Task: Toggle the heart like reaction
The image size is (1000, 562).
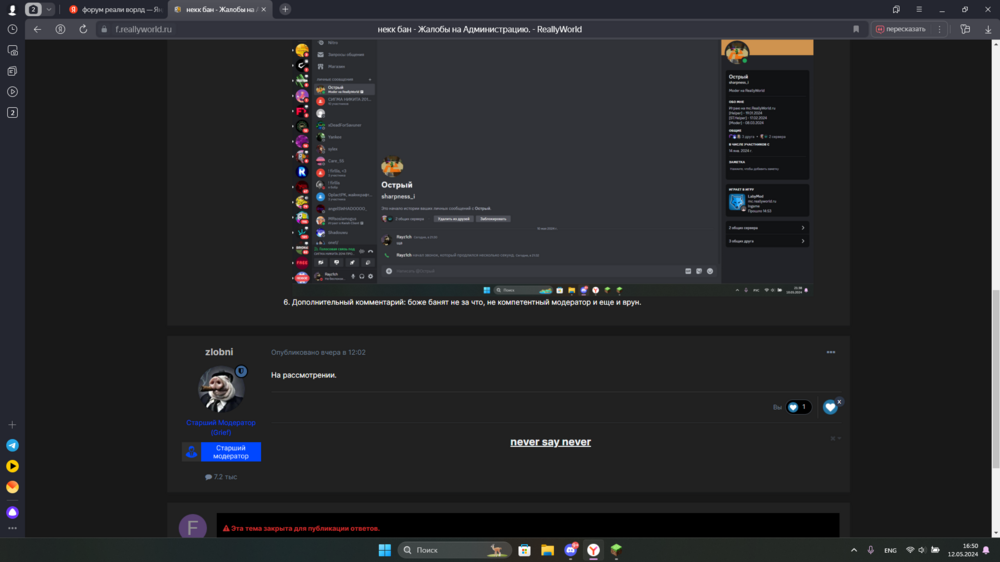Action: tap(830, 407)
